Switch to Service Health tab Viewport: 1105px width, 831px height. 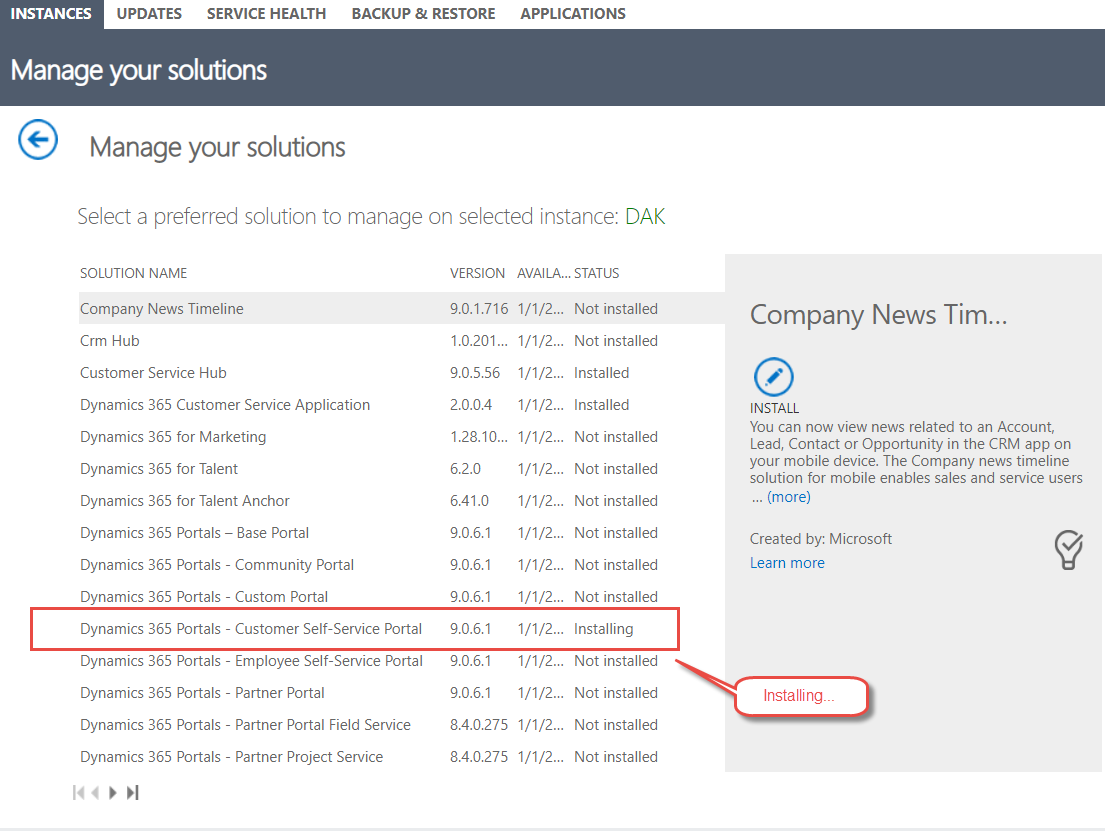(x=266, y=13)
